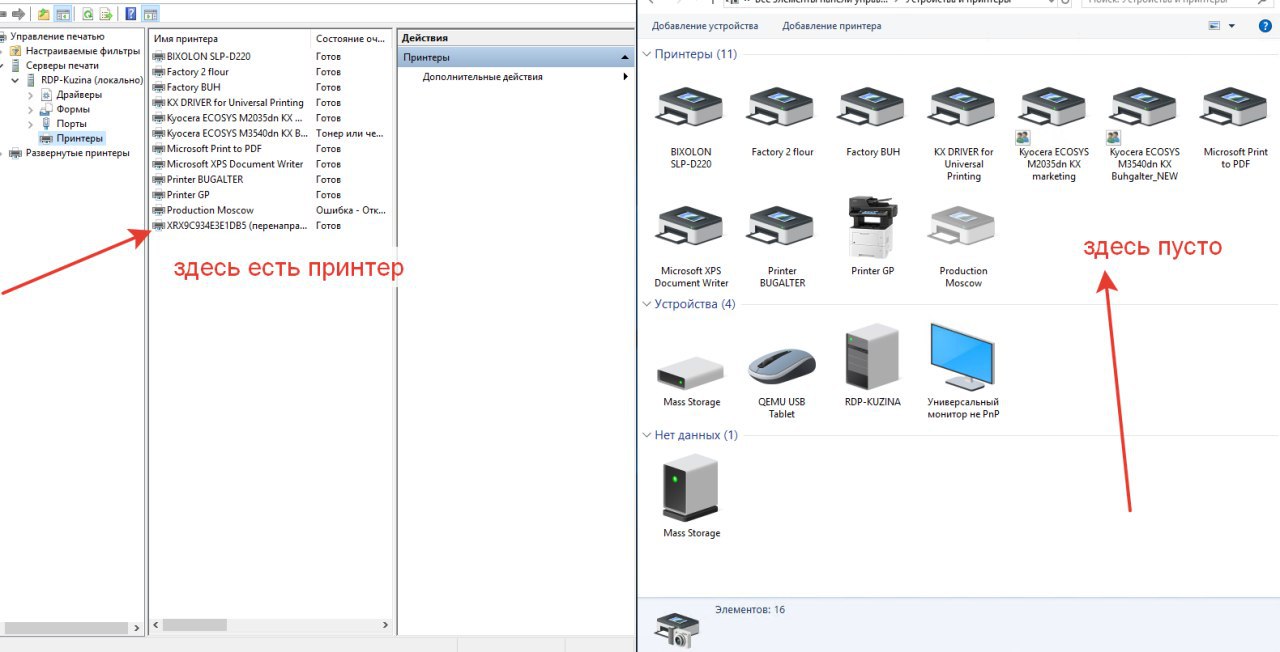Select Production Moscow row in printer list
This screenshot has height=652, width=1280.
click(x=270, y=210)
